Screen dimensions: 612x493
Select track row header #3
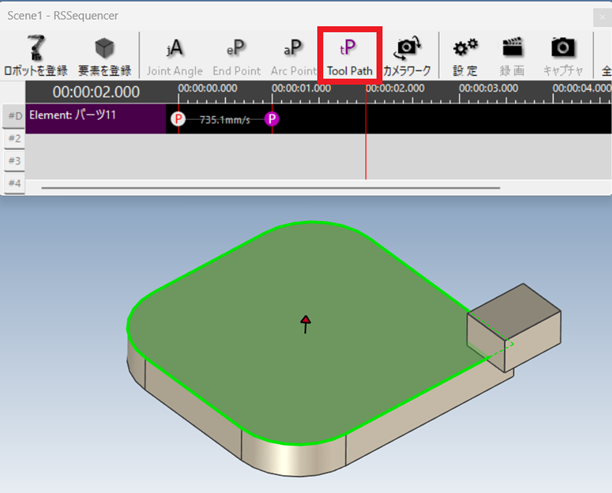coord(14,160)
